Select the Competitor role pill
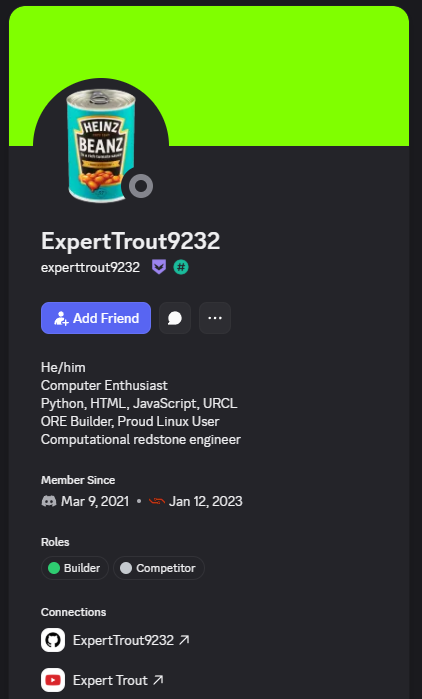The width and height of the screenshot is (422, 699). (x=159, y=568)
